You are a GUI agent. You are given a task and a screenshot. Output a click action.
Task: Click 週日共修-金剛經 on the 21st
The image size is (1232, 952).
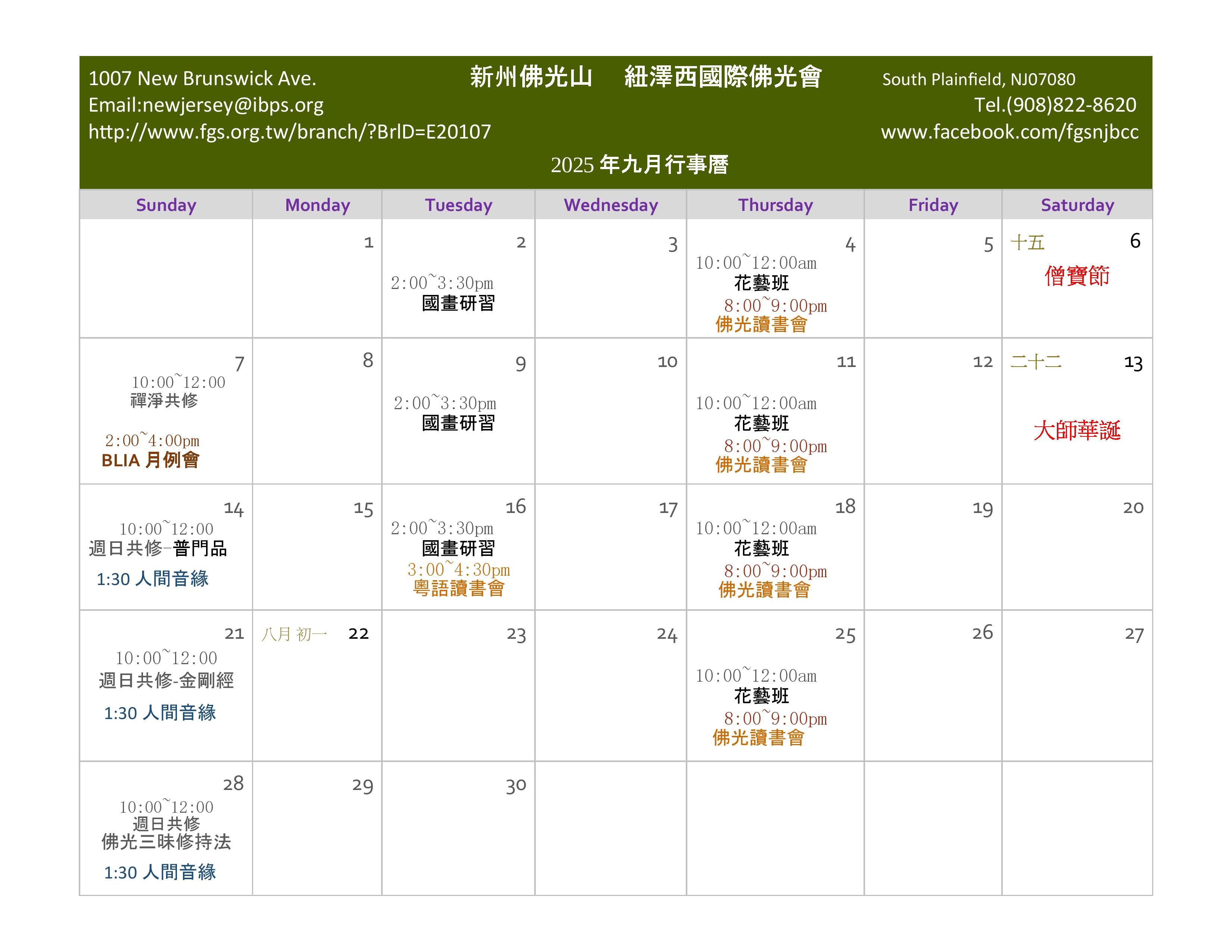166,681
